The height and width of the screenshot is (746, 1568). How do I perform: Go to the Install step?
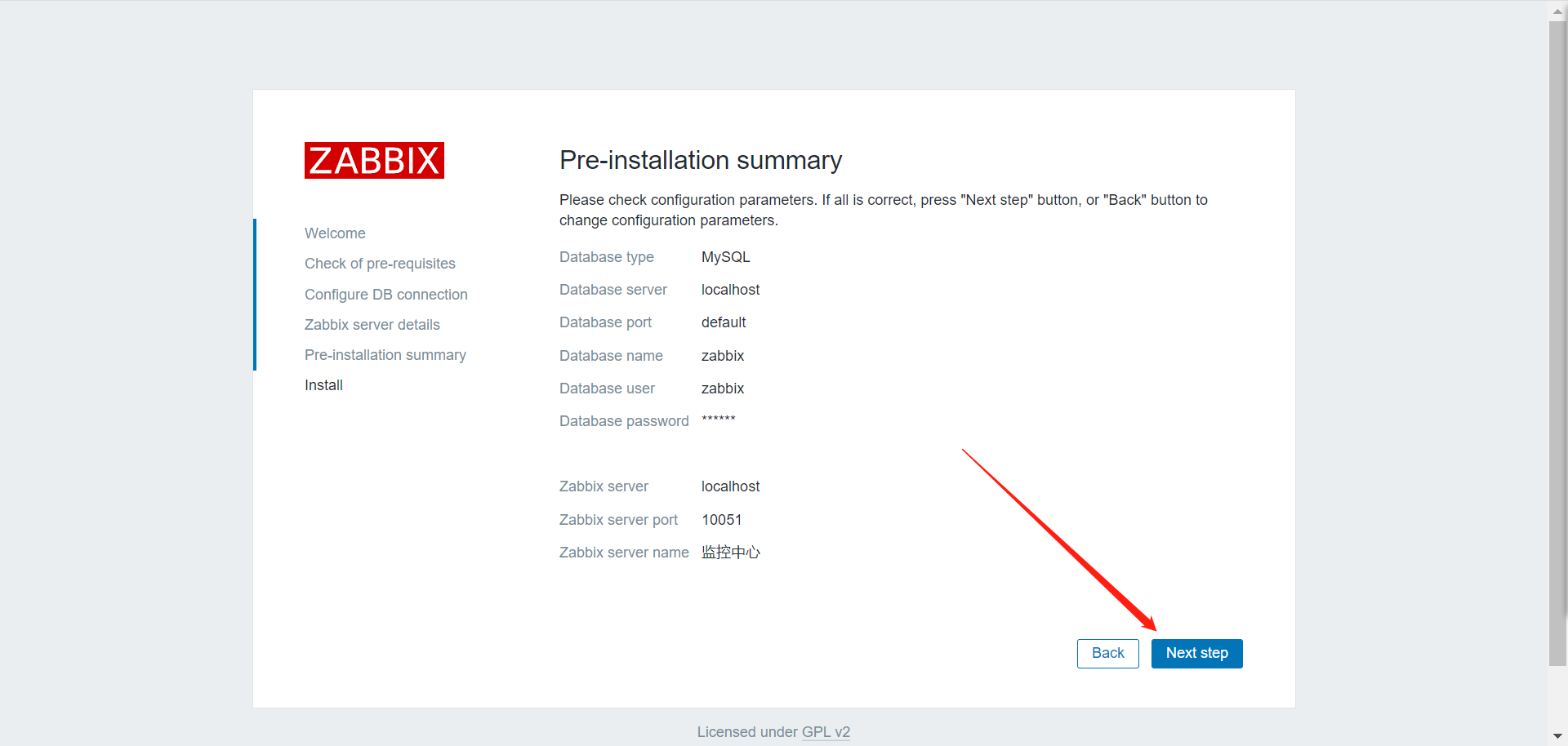tap(323, 384)
